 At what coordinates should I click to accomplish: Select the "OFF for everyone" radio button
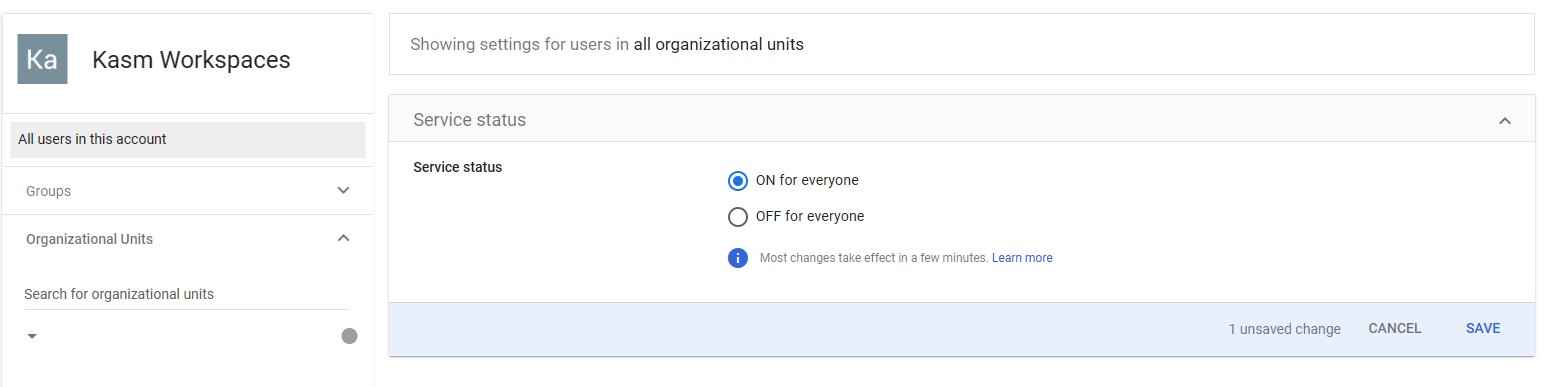point(738,217)
